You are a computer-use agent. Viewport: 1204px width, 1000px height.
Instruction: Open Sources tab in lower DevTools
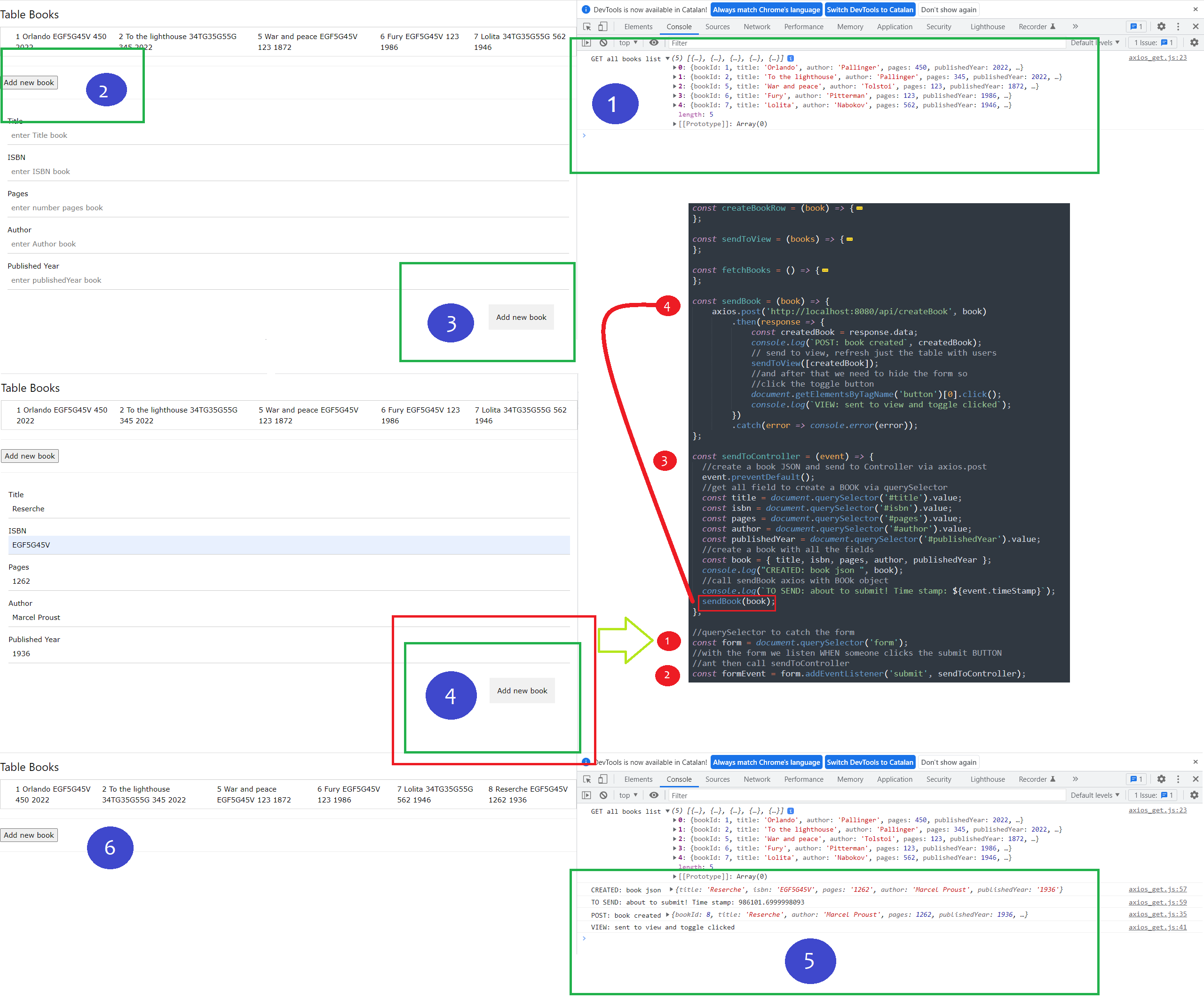(717, 778)
